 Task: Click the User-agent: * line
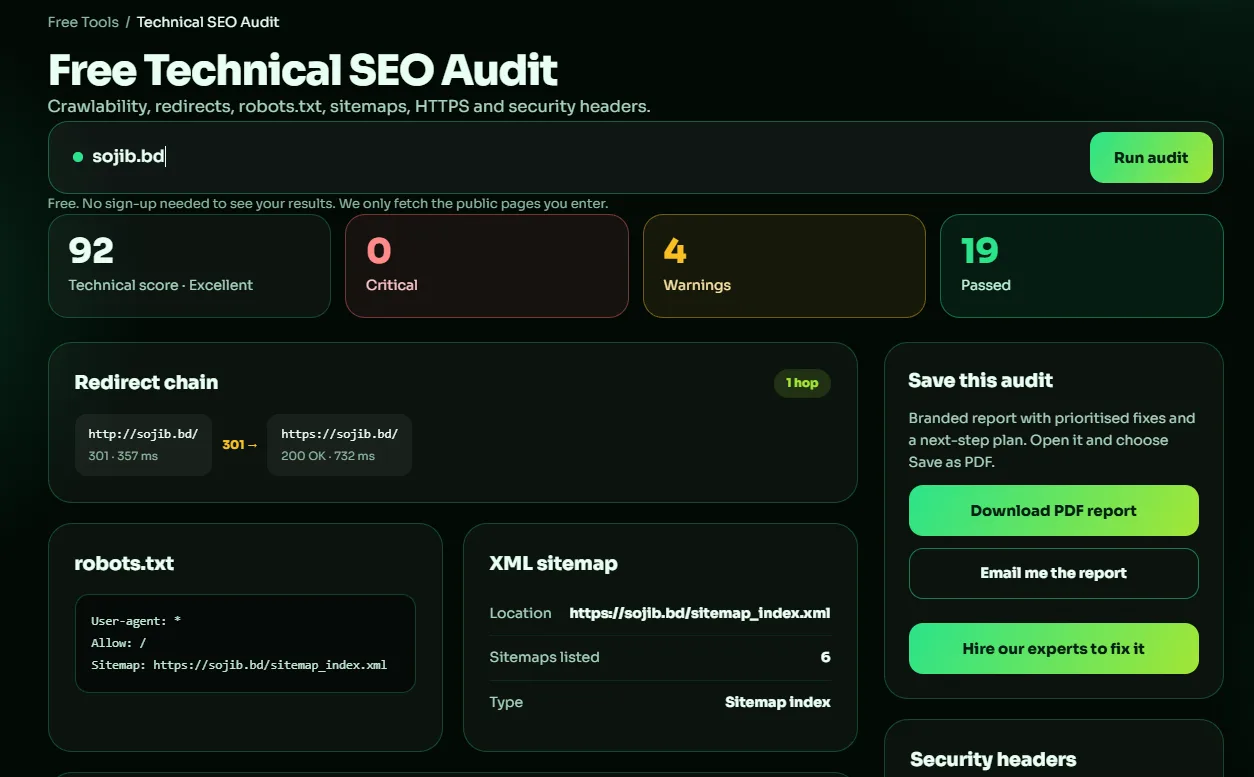coord(136,620)
